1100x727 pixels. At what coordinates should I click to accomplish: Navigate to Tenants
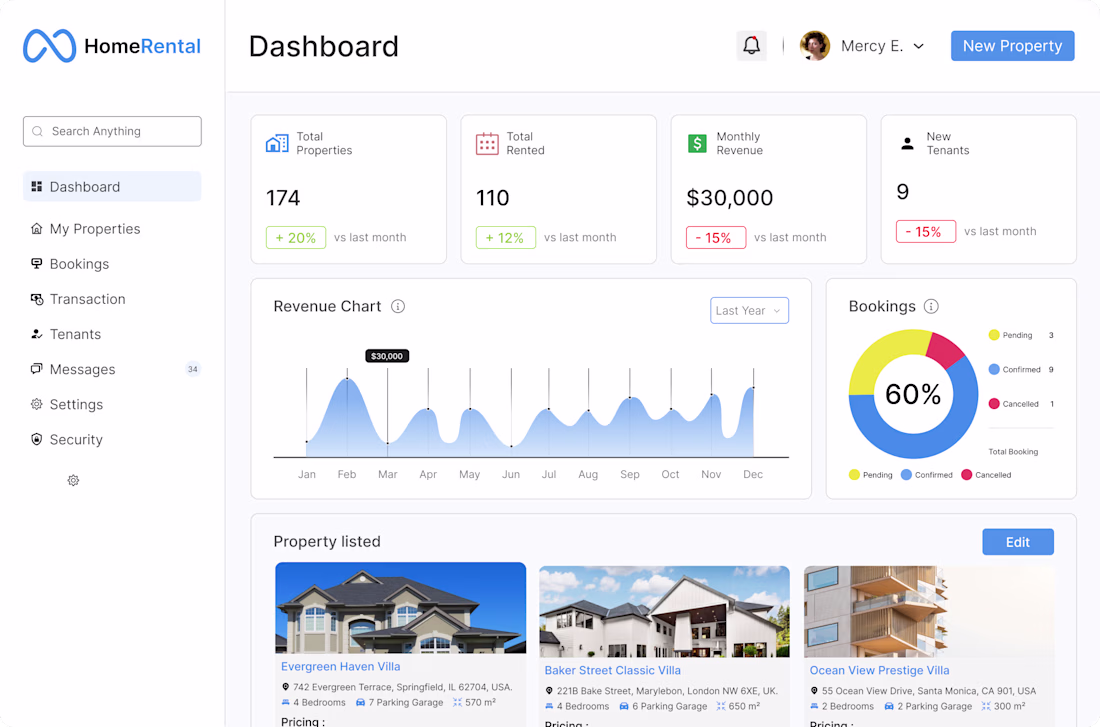click(75, 334)
